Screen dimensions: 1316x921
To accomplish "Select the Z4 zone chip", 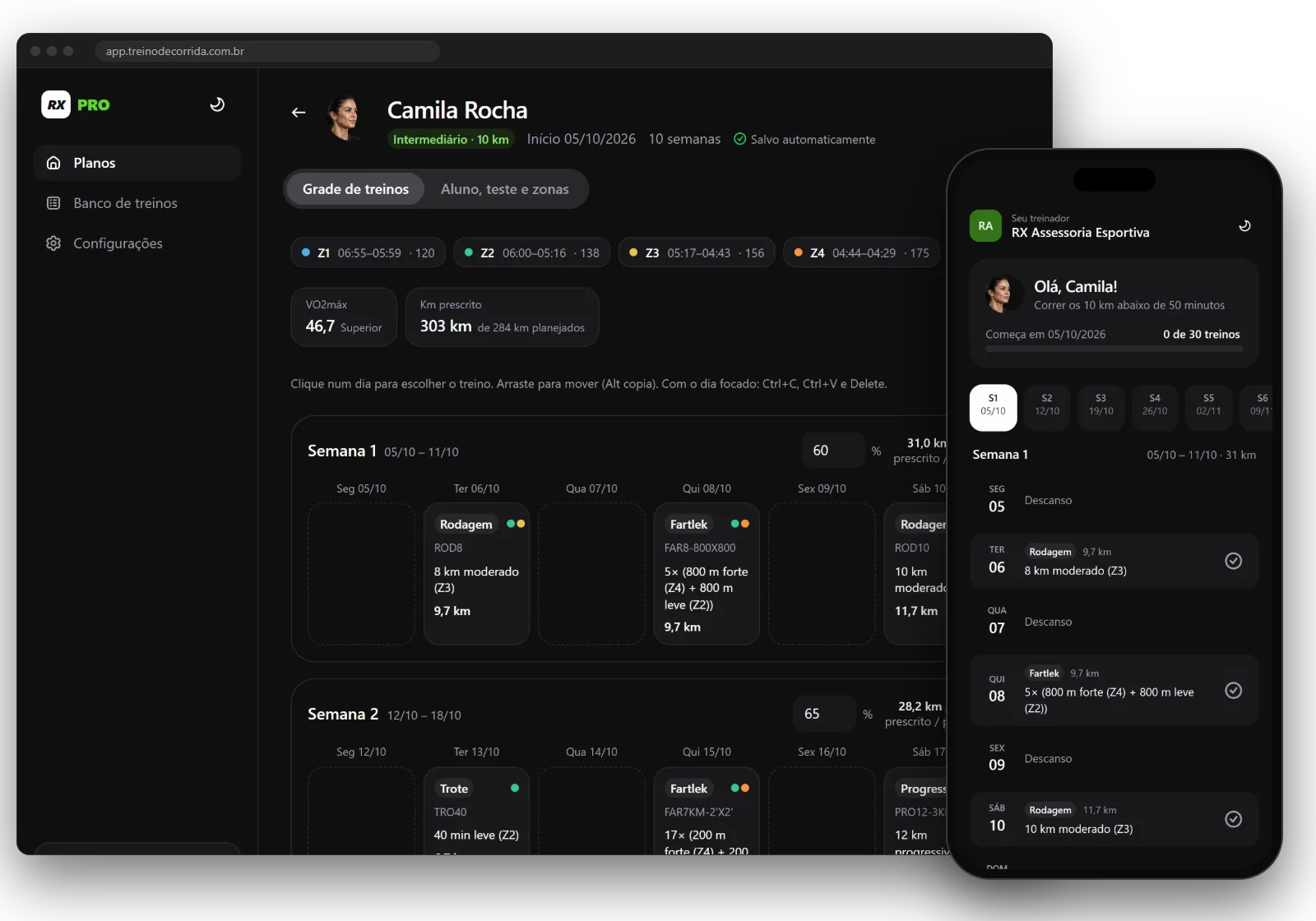I will 861,252.
